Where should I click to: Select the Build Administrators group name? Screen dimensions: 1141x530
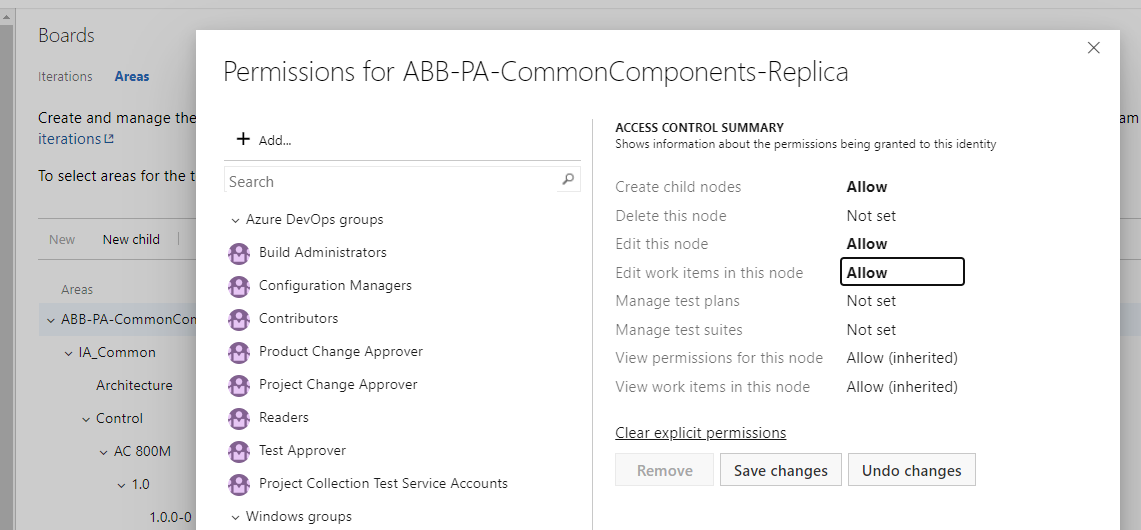pyautogui.click(x=323, y=253)
